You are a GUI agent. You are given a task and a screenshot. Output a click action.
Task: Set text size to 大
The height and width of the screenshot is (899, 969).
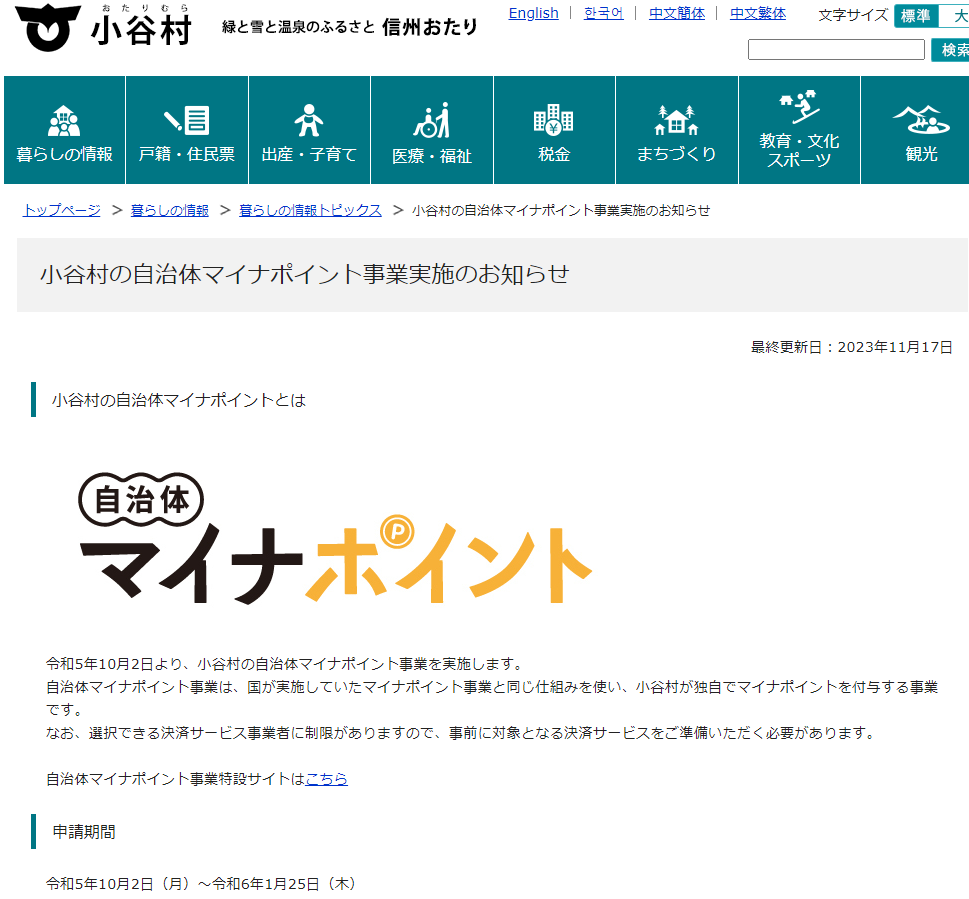click(954, 15)
